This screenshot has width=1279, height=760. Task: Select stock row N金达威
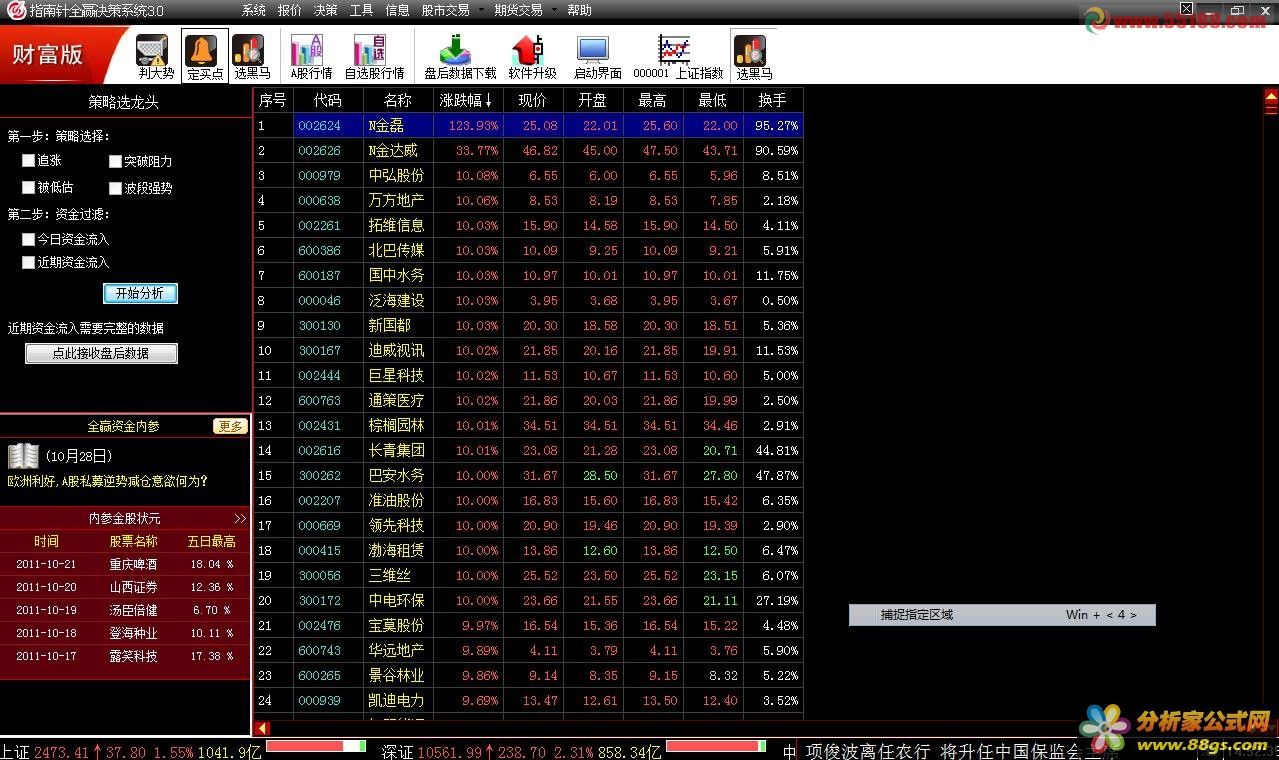[529, 150]
